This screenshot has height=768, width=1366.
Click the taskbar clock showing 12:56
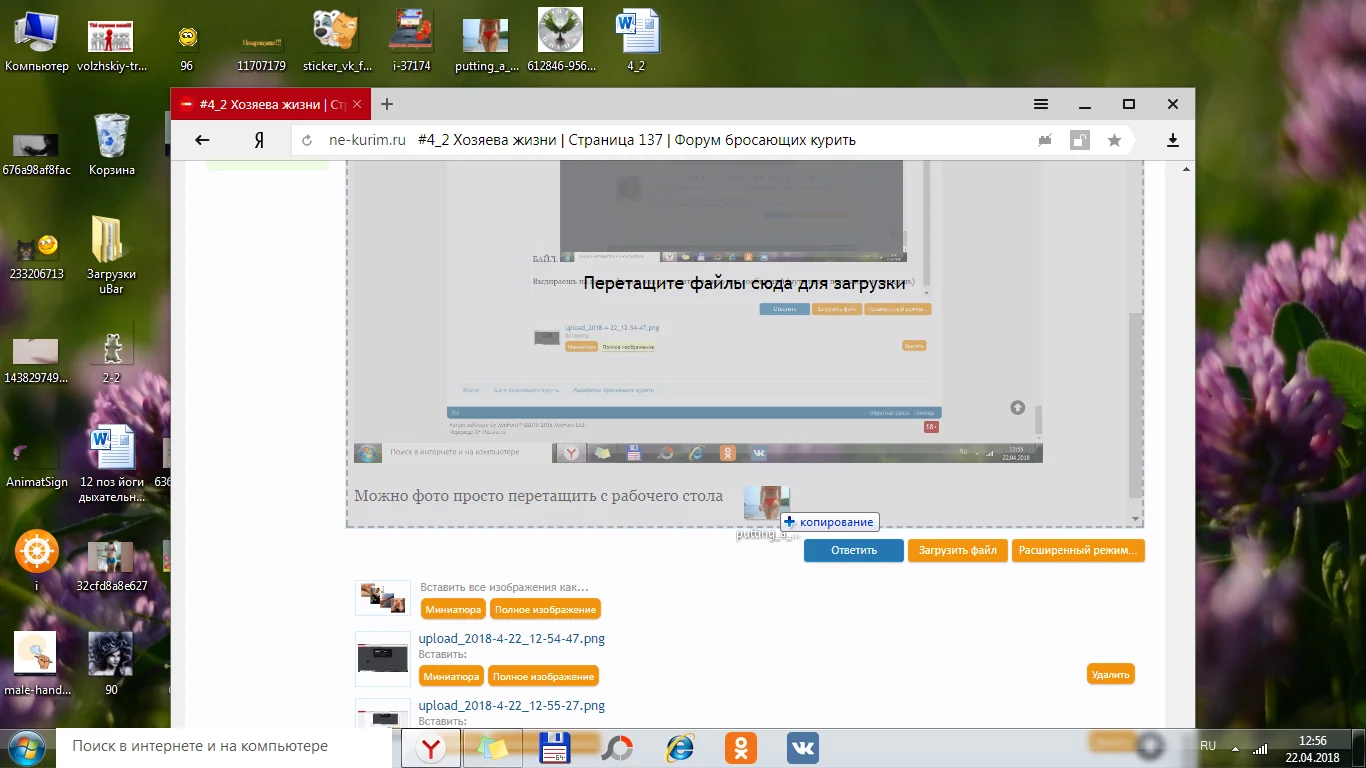[1313, 747]
